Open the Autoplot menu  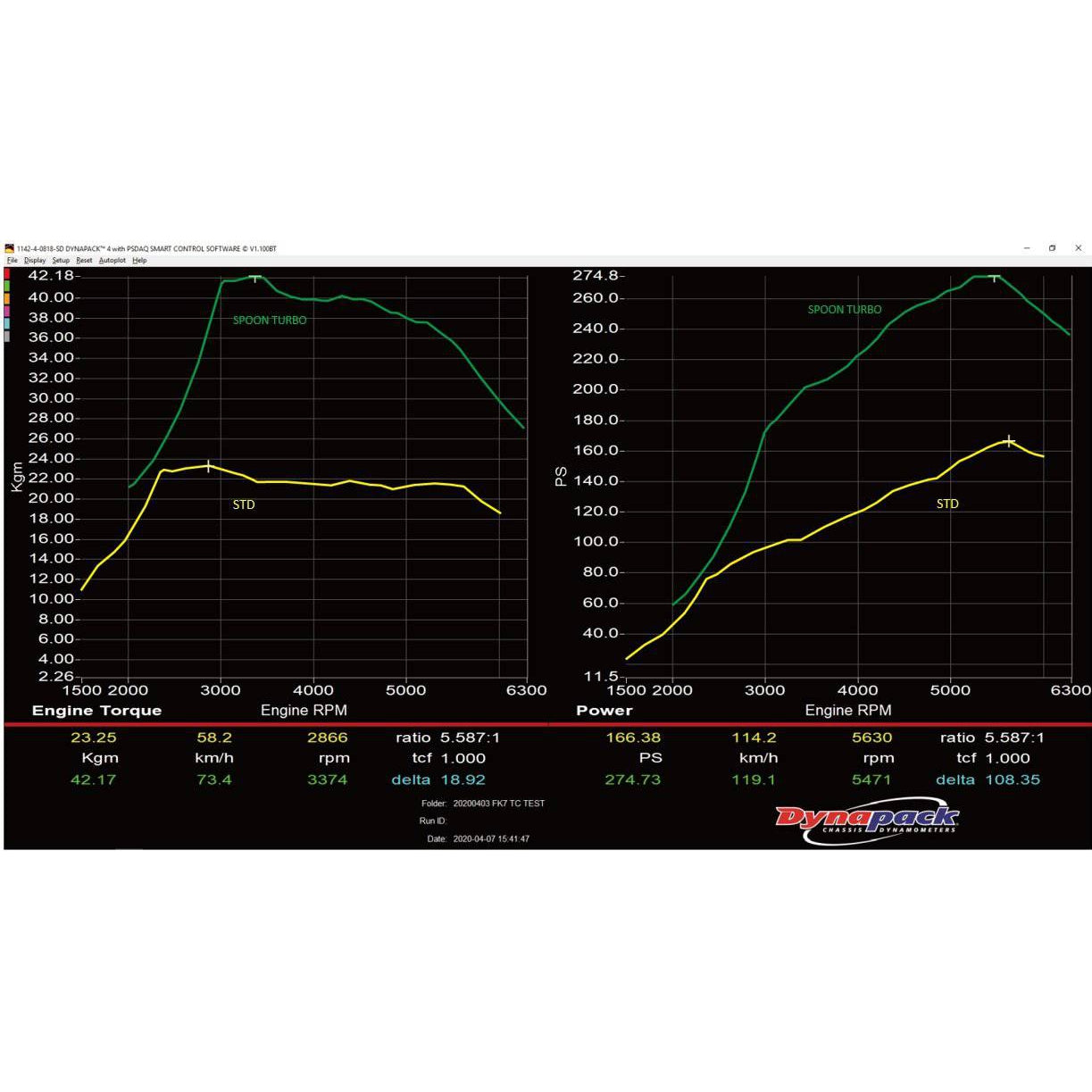tap(113, 261)
